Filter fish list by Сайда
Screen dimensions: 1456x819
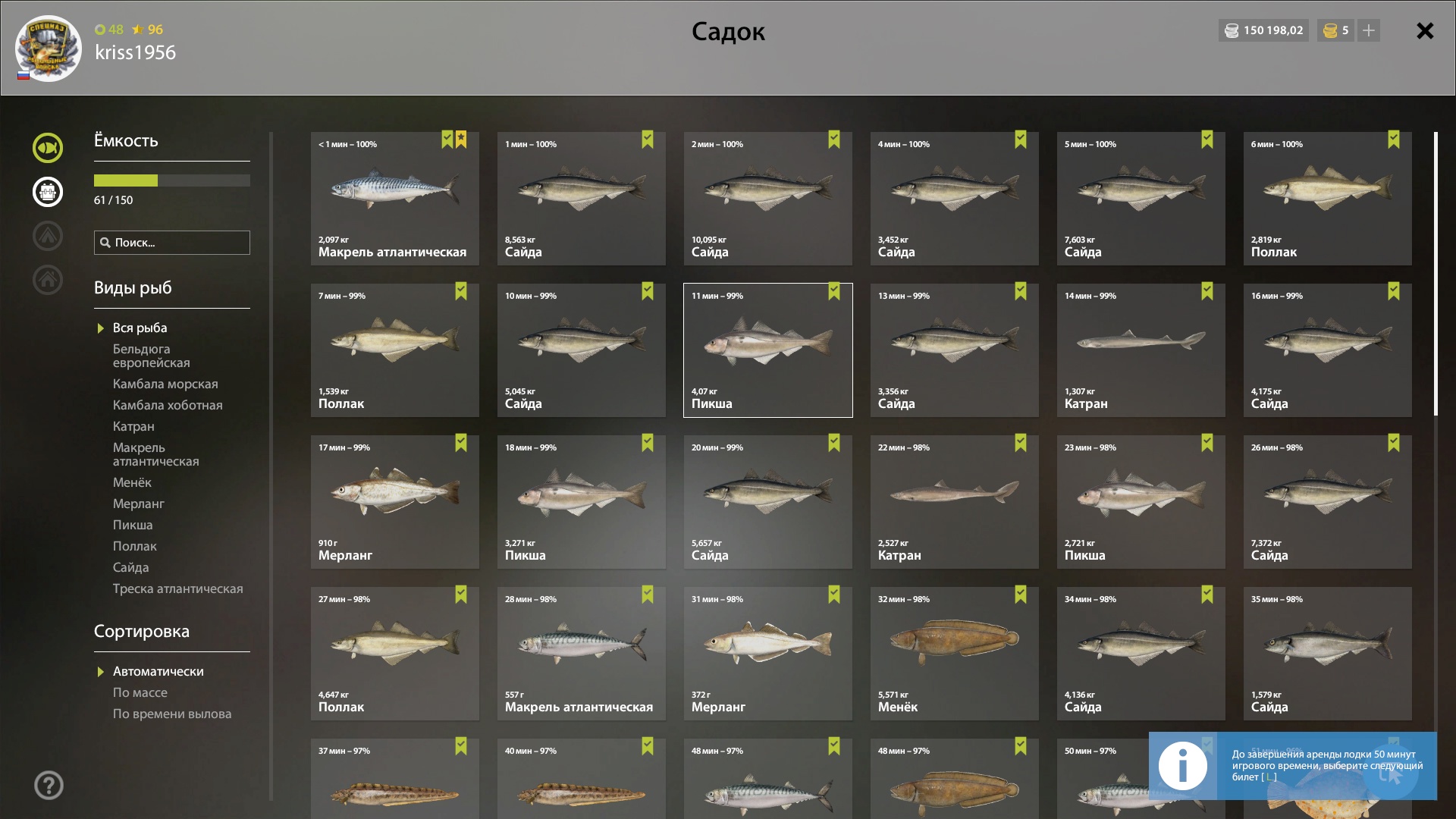point(130,567)
